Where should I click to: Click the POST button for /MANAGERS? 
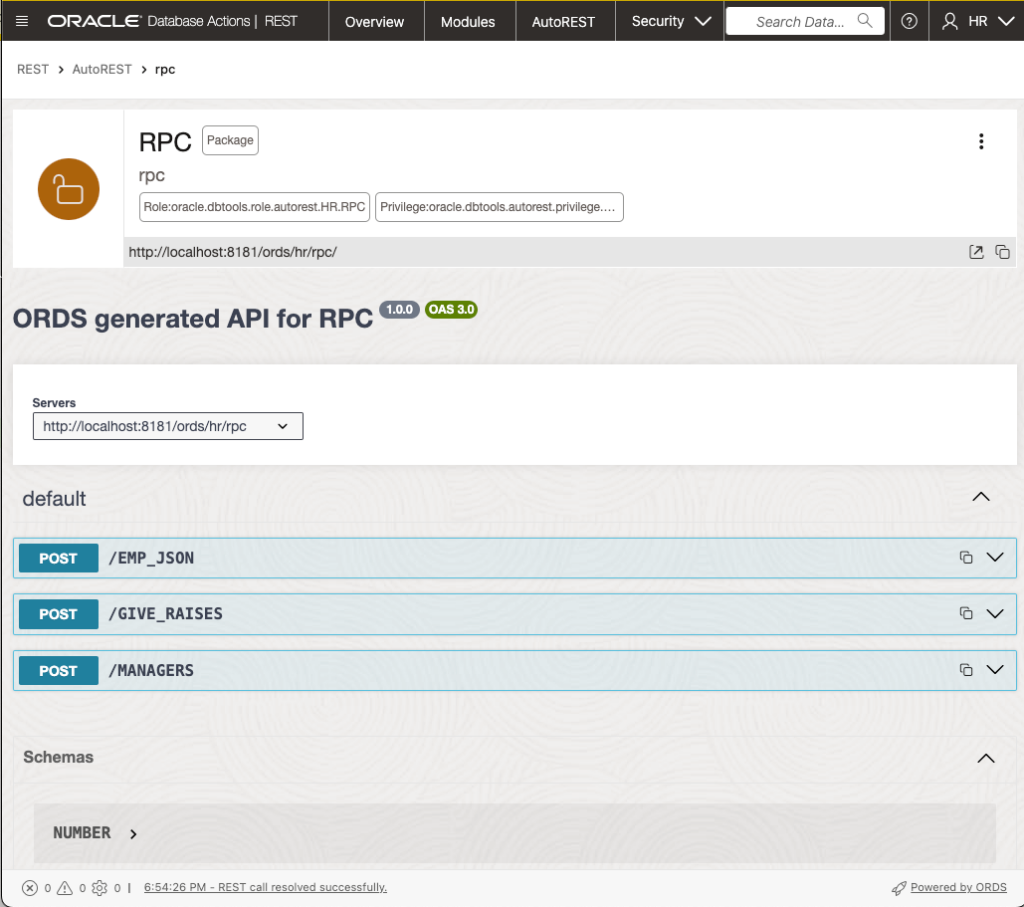pos(58,671)
